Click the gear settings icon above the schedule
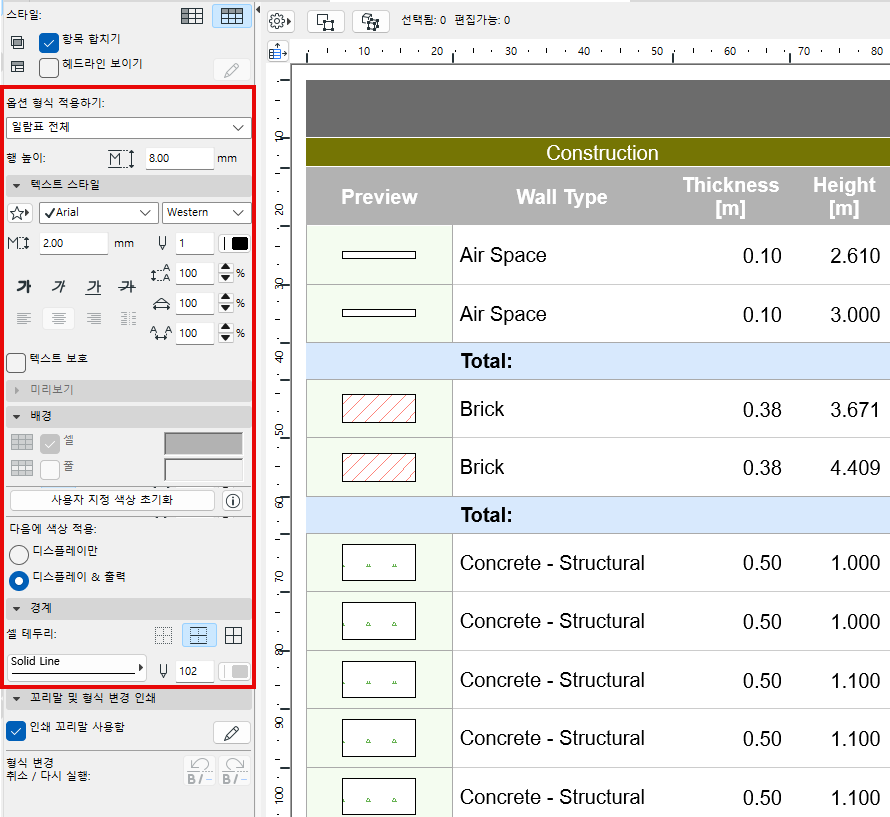 (278, 20)
